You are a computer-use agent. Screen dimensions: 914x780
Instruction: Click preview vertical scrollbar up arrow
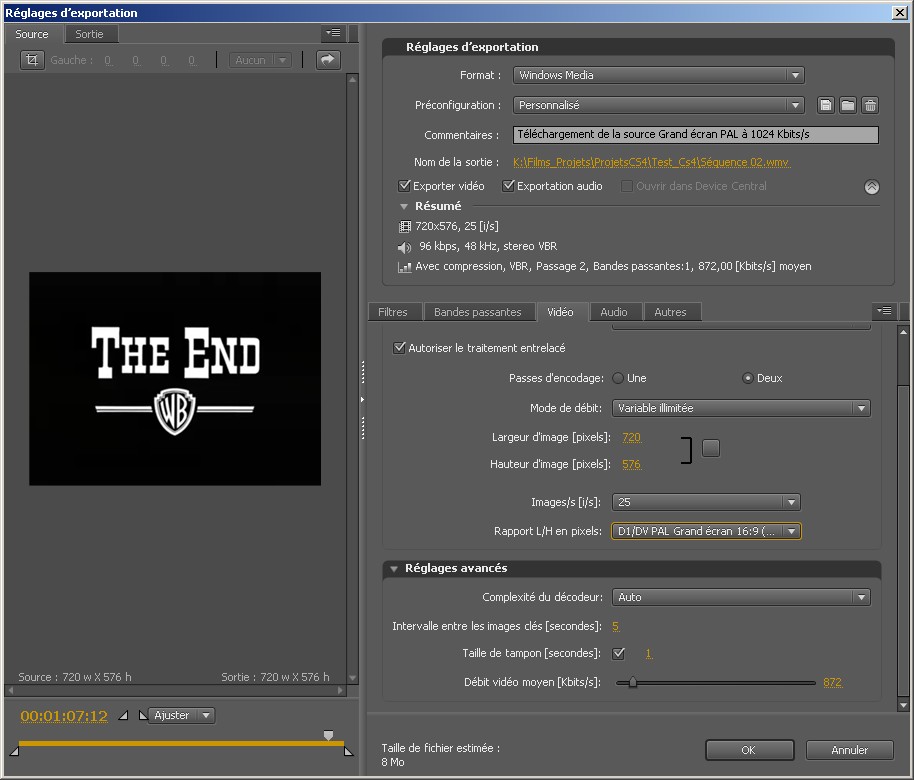[352, 79]
